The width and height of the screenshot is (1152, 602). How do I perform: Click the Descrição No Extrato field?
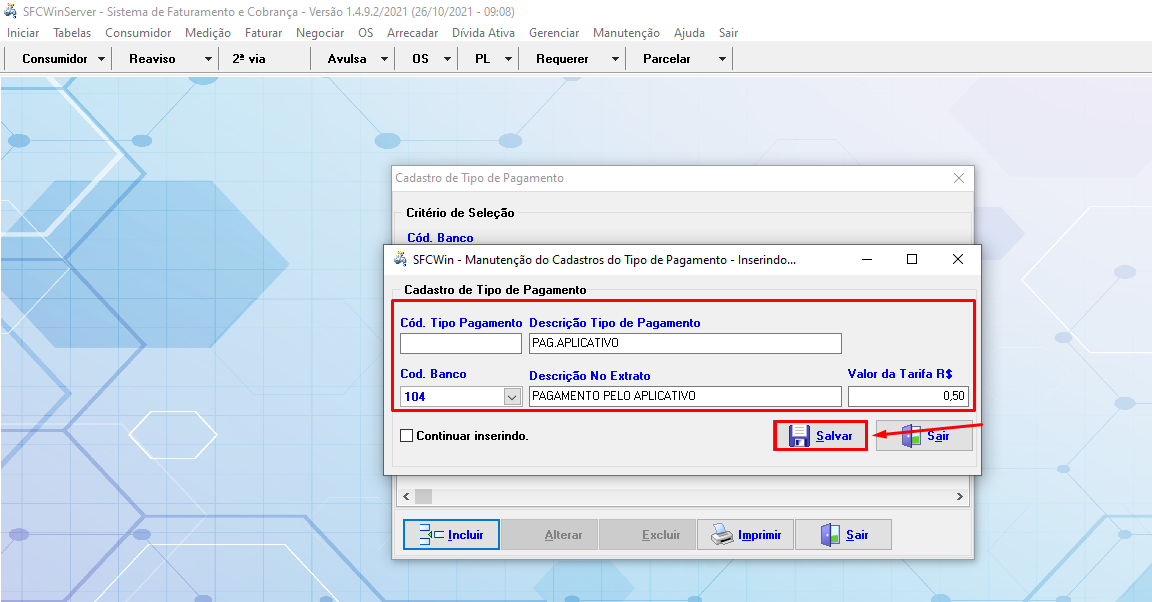click(685, 396)
